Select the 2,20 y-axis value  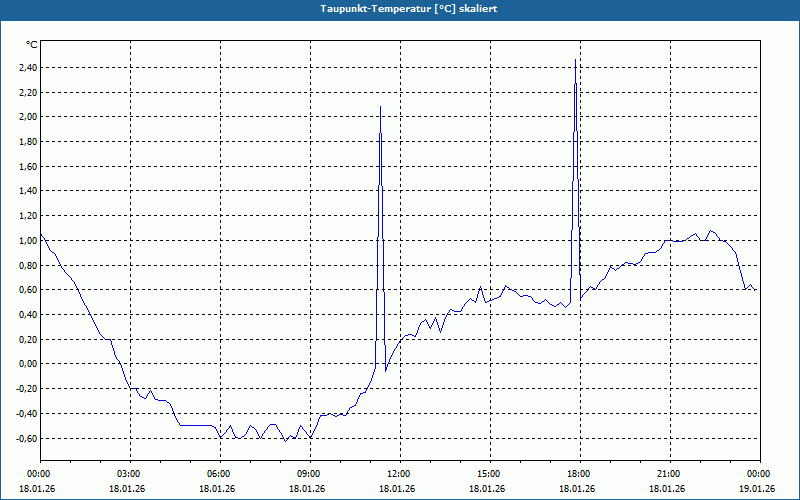coord(28,92)
